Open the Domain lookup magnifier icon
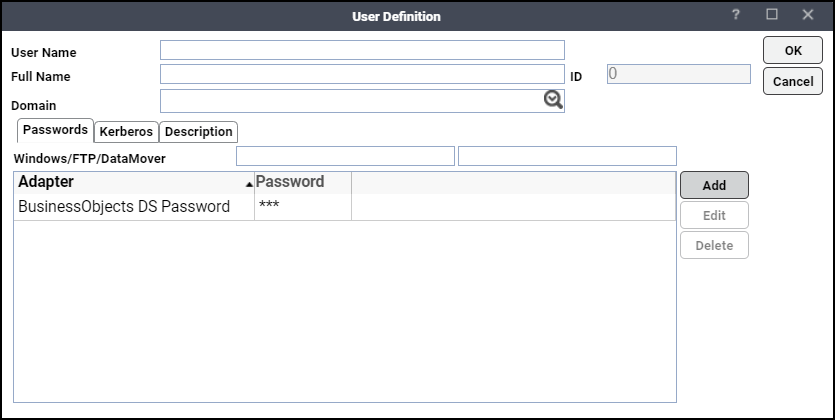Image resolution: width=835 pixels, height=420 pixels. tap(553, 100)
